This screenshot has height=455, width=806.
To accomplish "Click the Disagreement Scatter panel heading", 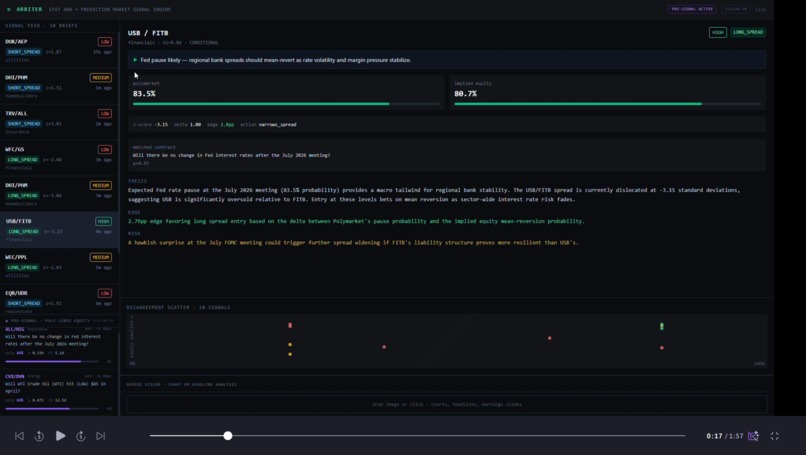I will coord(178,307).
